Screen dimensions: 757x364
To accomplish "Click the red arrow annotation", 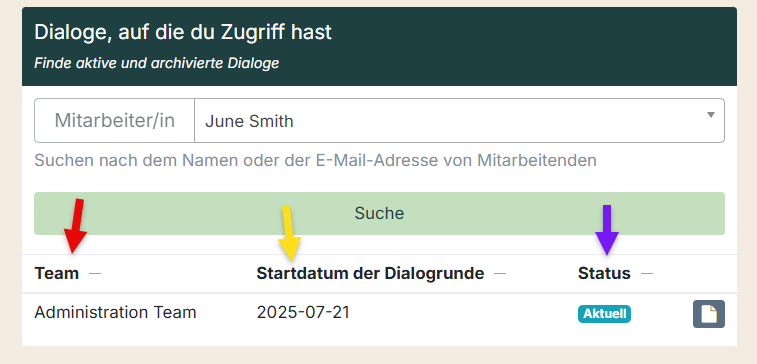I will click(76, 225).
